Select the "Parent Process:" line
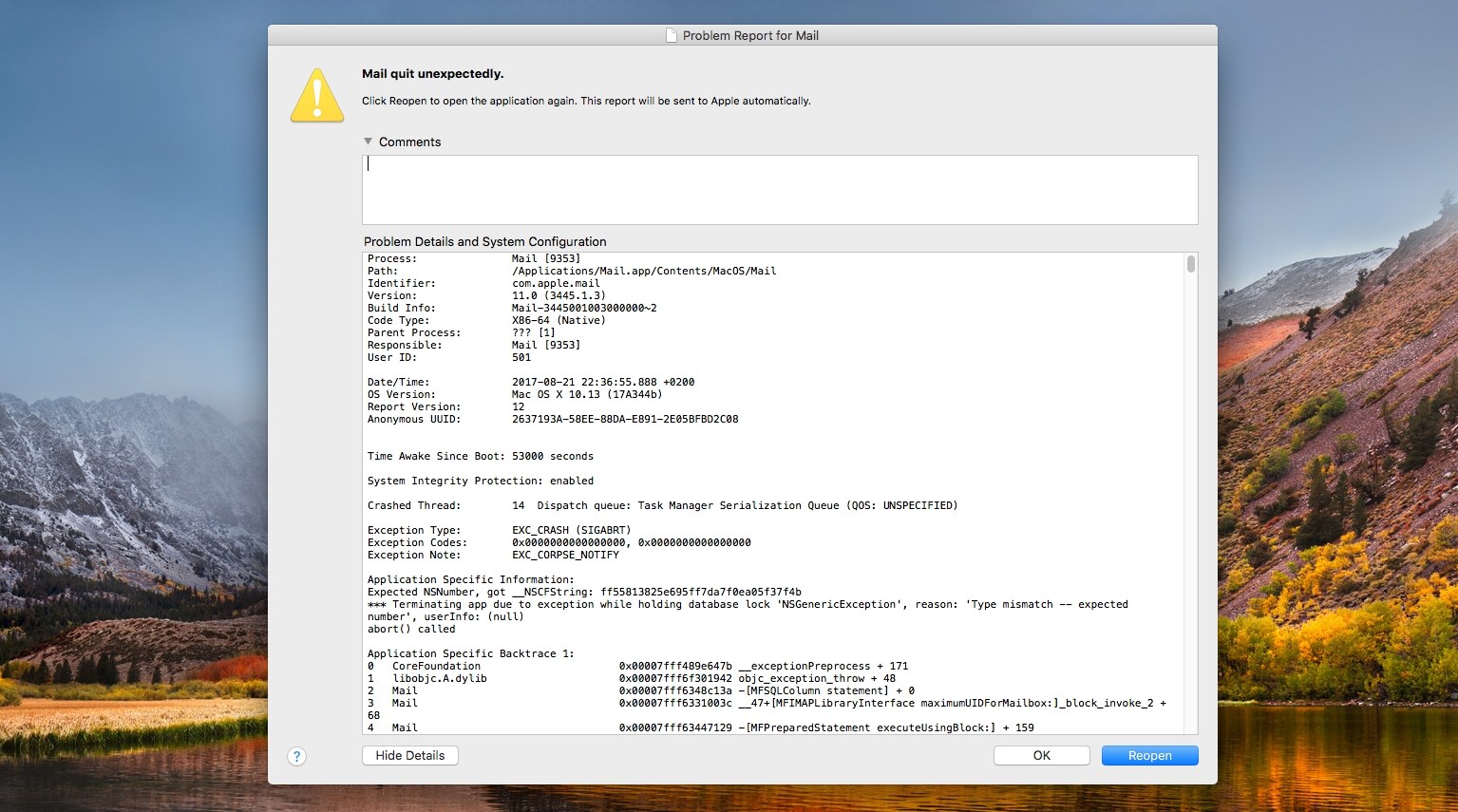This screenshot has width=1458, height=812. [x=462, y=332]
